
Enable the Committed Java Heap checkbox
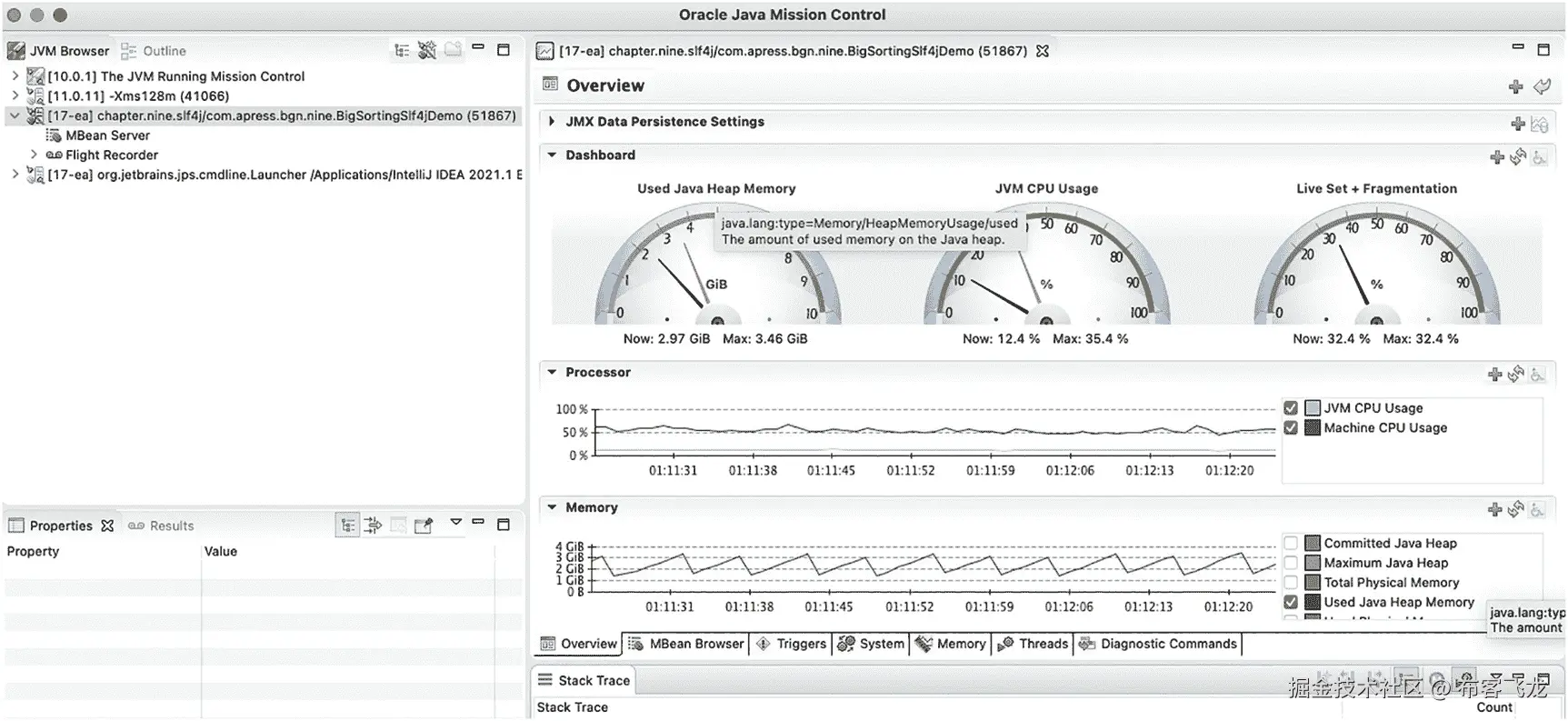tap(1291, 544)
